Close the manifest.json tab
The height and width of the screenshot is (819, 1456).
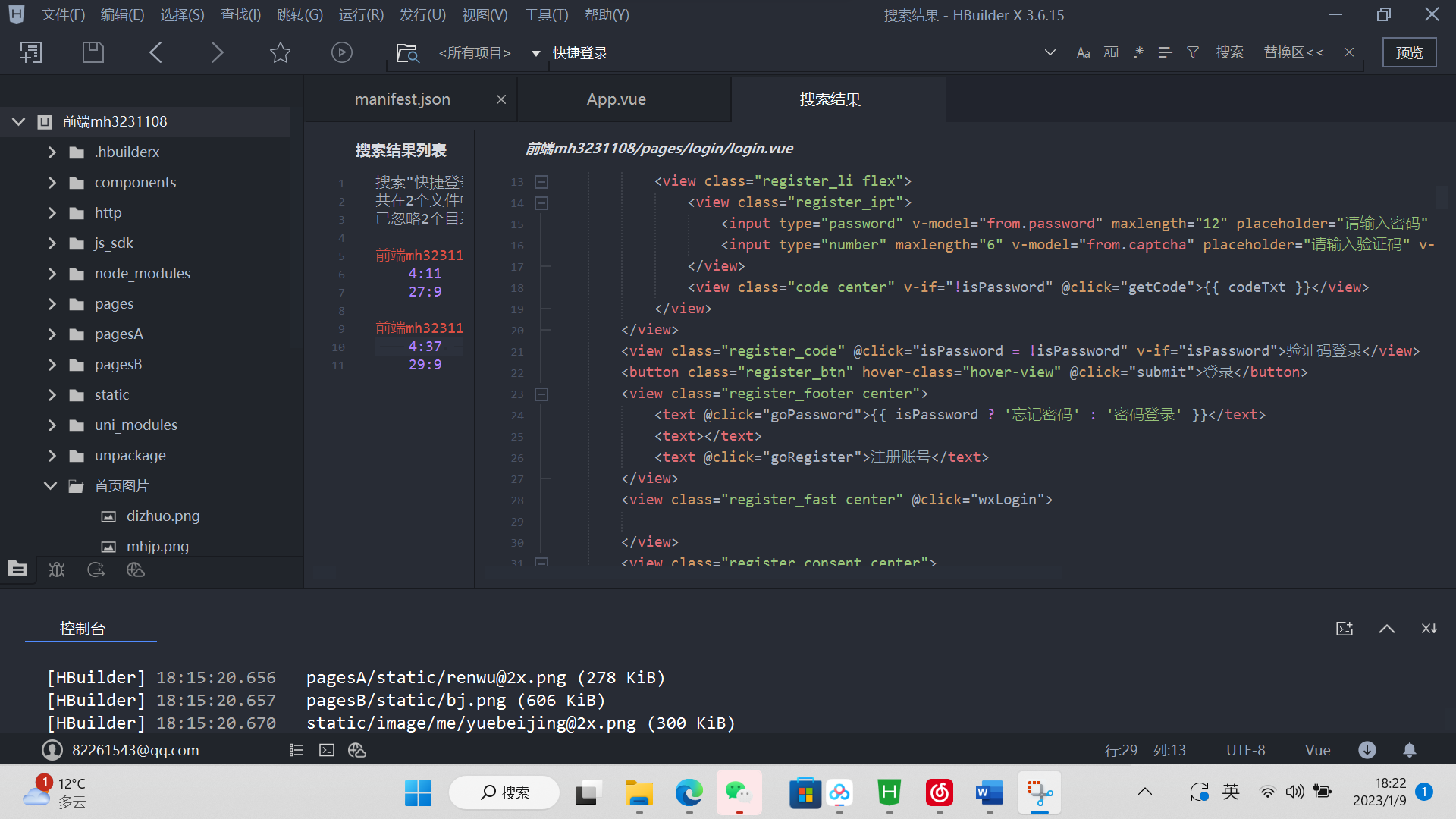click(501, 99)
